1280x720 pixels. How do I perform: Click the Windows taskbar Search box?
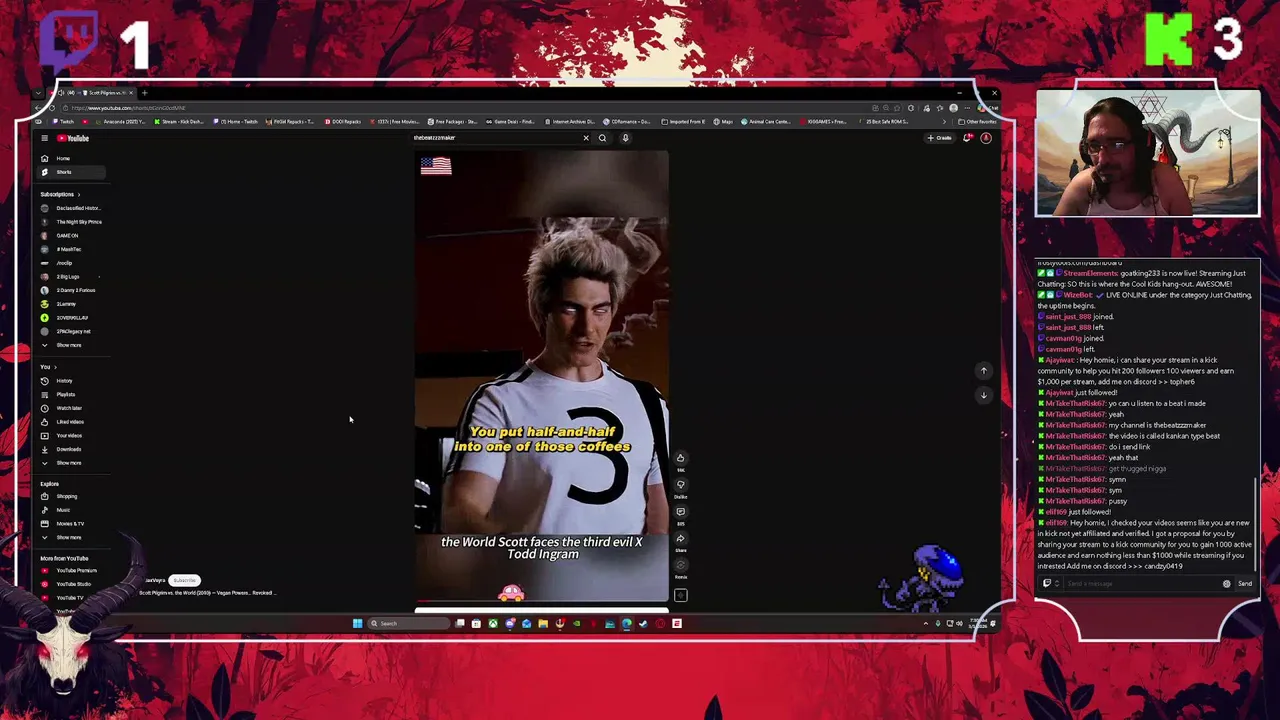[407, 623]
